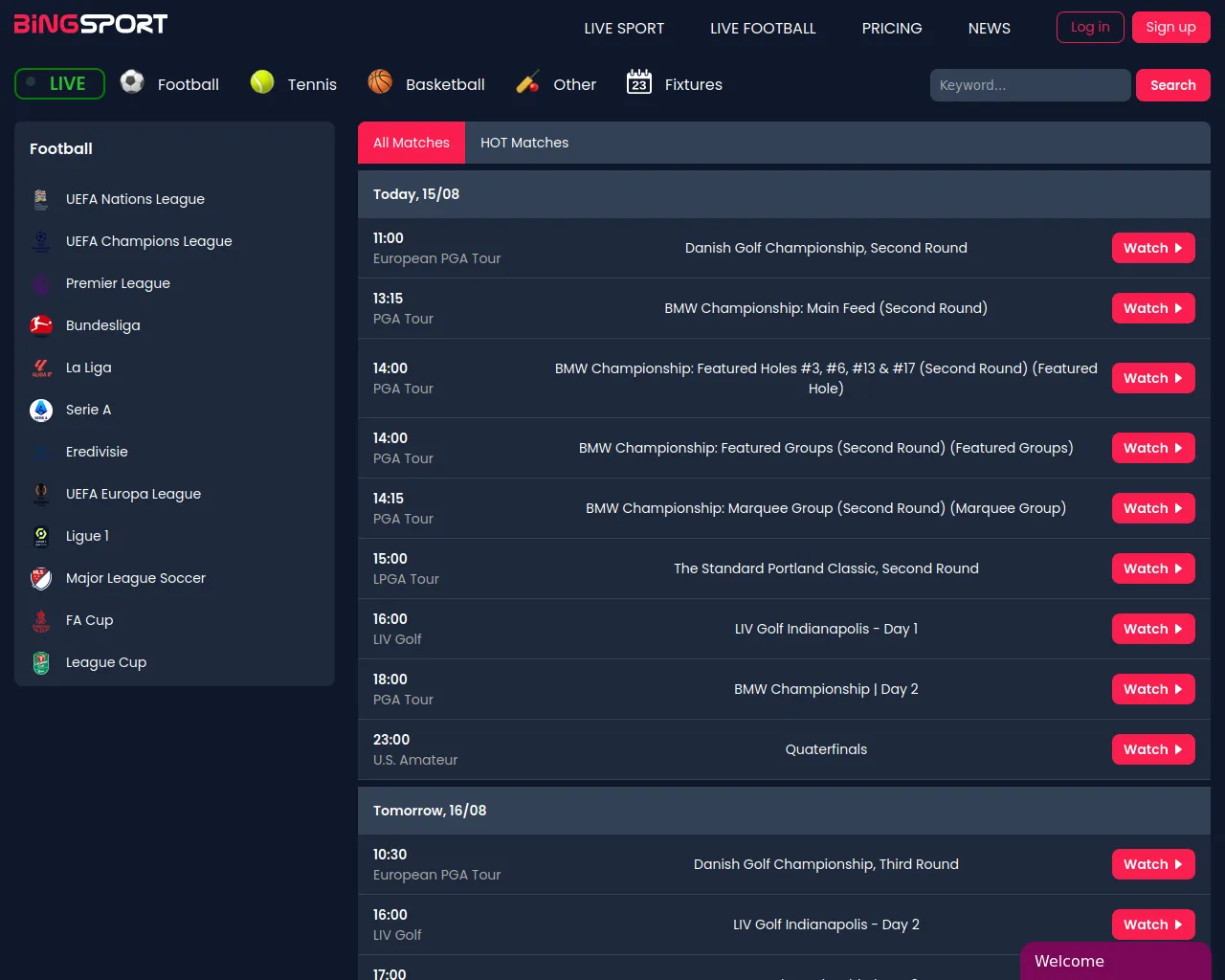
Task: Click the Serie A logo icon
Action: click(41, 410)
